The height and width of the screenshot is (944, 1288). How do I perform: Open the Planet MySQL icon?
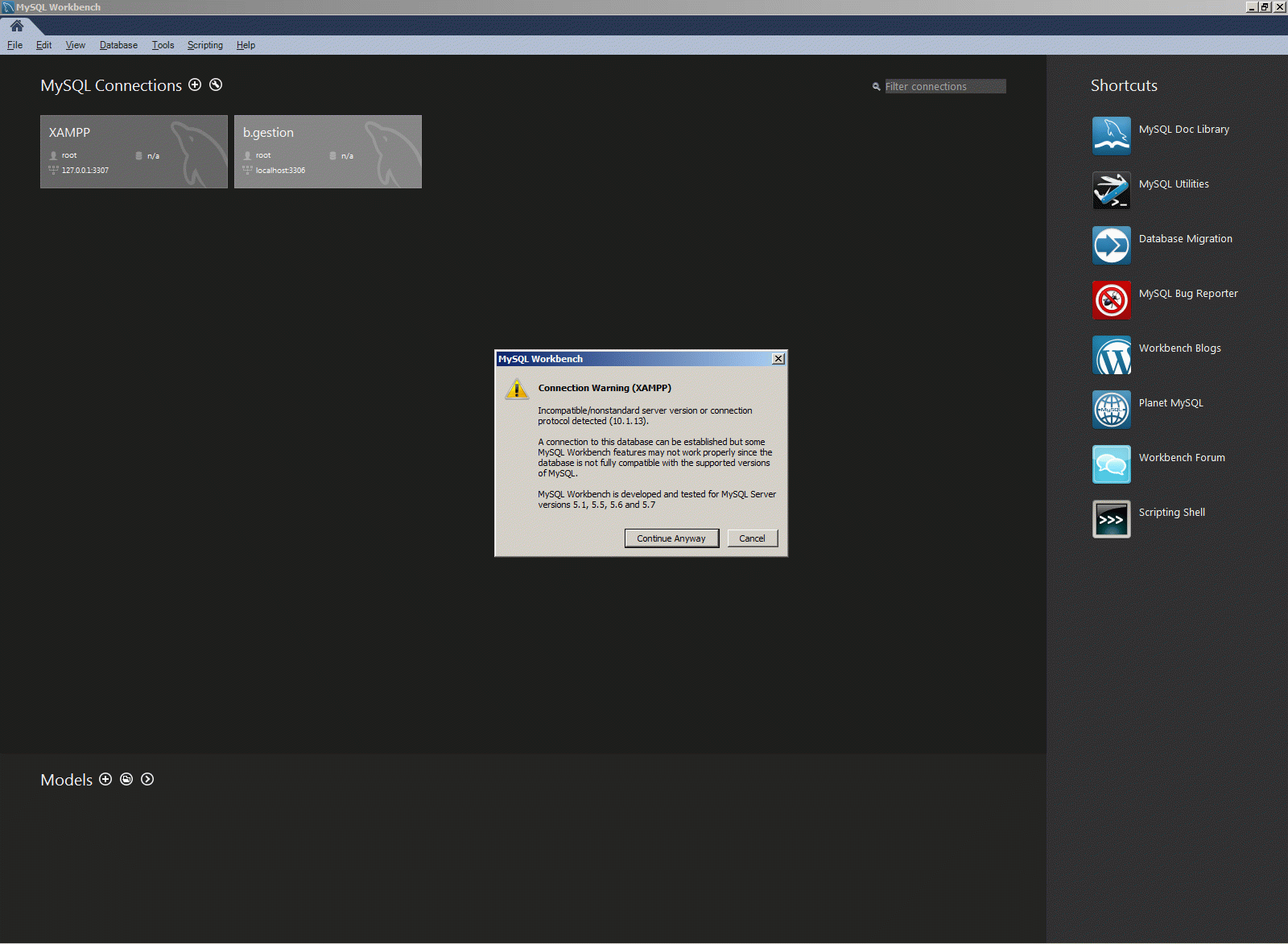1112,410
